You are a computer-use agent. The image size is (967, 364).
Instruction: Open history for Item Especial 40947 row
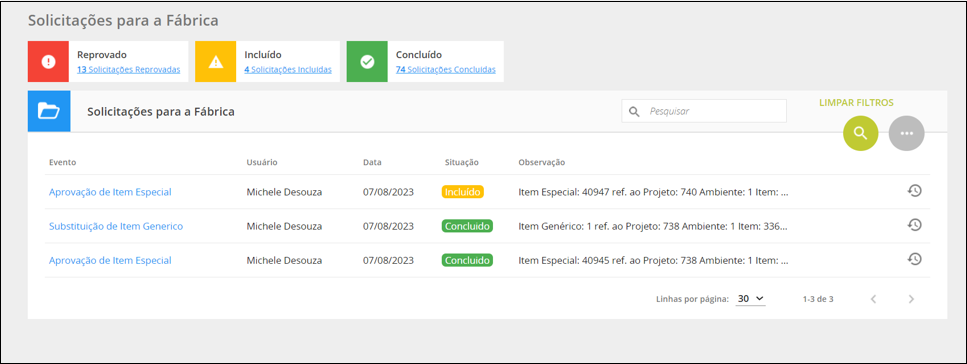point(915,191)
